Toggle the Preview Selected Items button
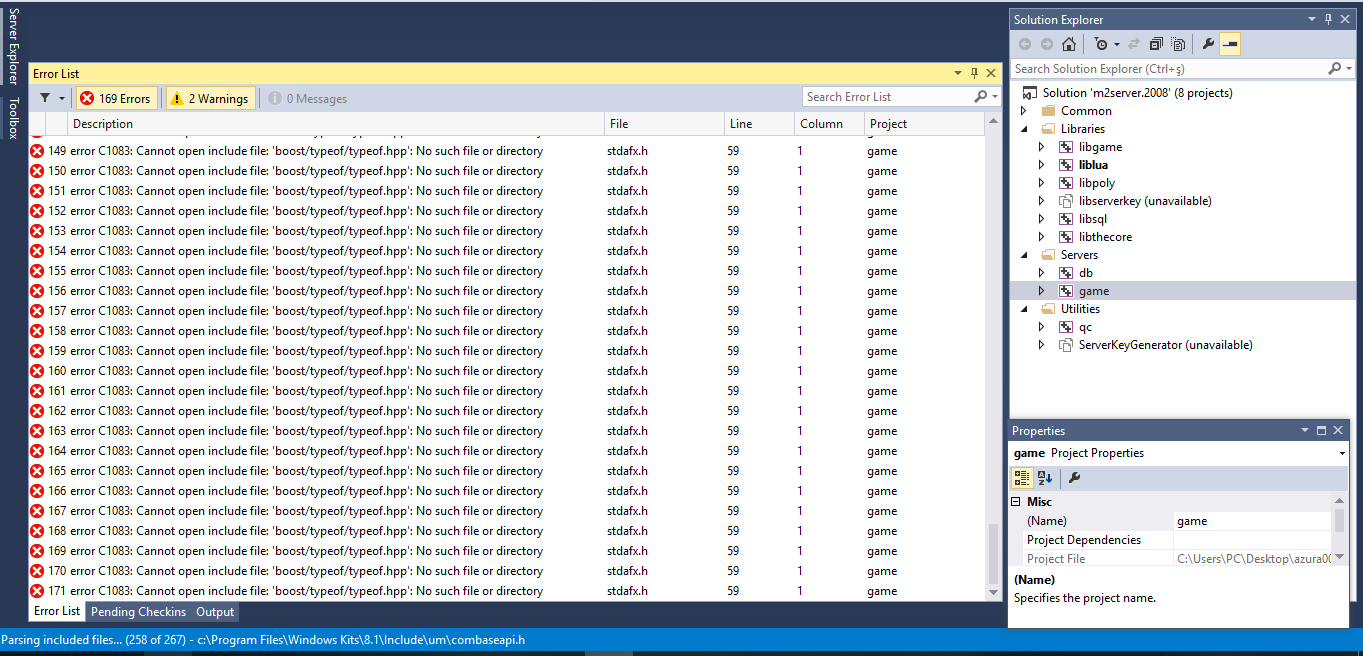The height and width of the screenshot is (656, 1363). [1230, 44]
